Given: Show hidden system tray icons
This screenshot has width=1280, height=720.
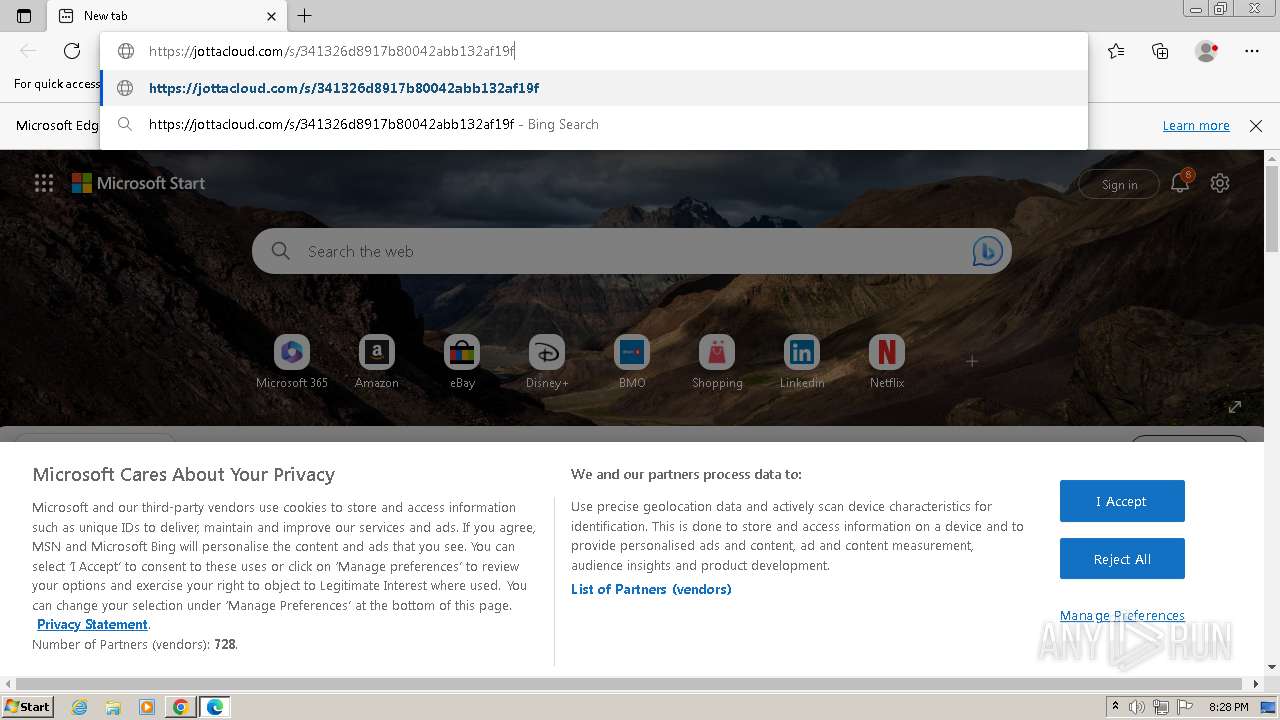Looking at the screenshot, I should tap(1116, 707).
